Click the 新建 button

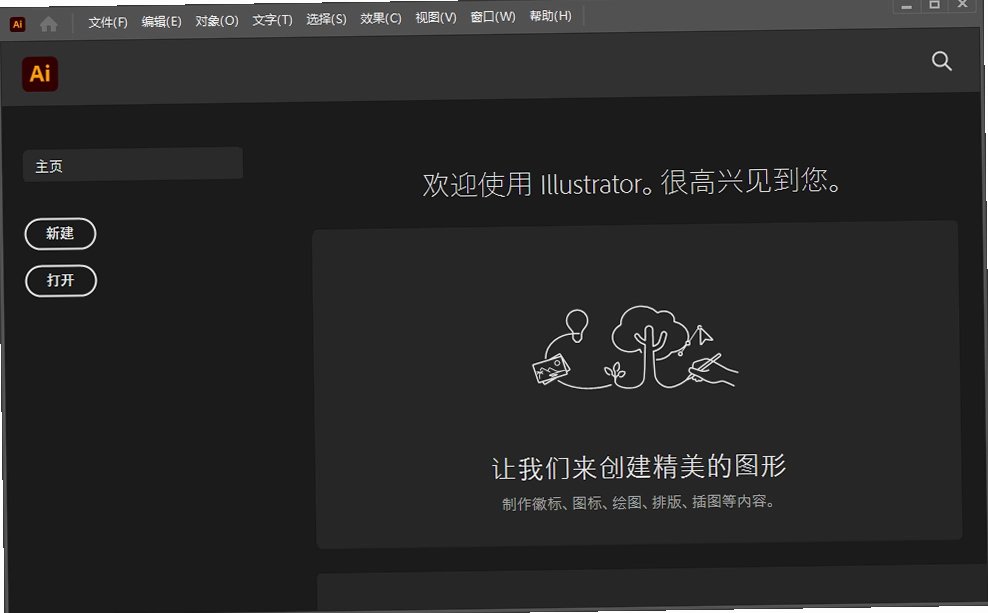coord(60,234)
